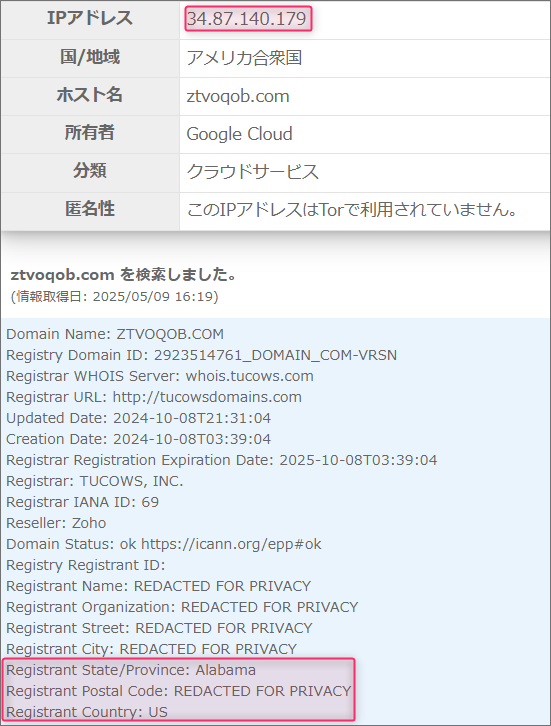Click the クラウドサービス category value
The width and height of the screenshot is (551, 726).
pyautogui.click(x=252, y=172)
